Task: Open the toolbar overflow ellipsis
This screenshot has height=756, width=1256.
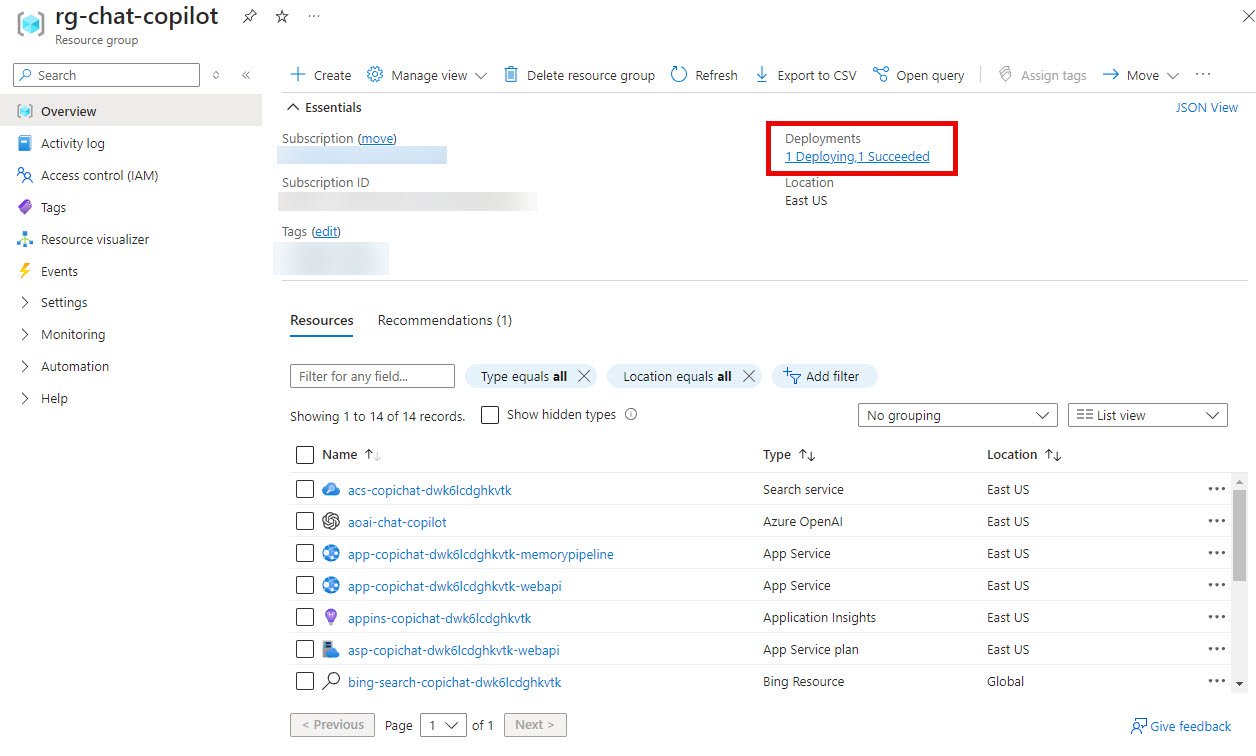Action: tap(1203, 75)
